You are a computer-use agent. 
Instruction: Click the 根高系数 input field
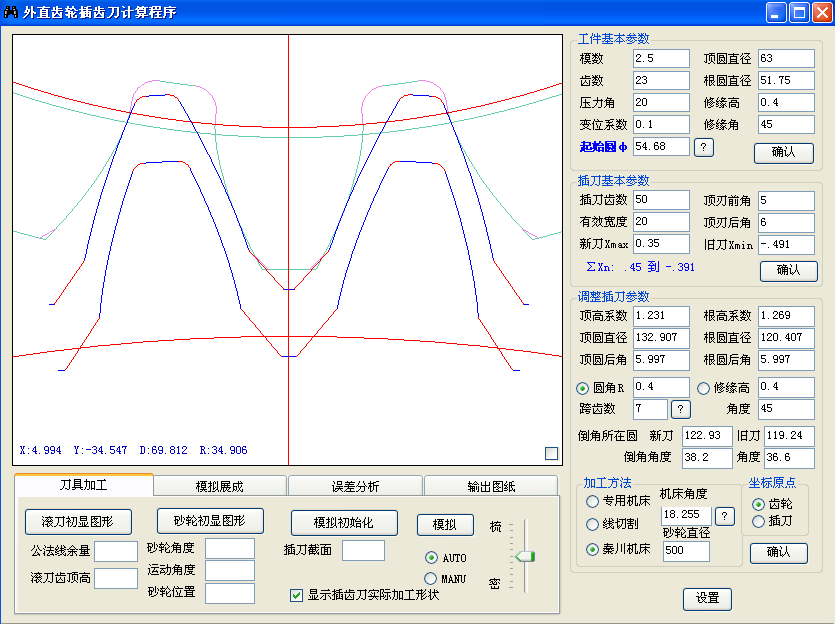[786, 316]
